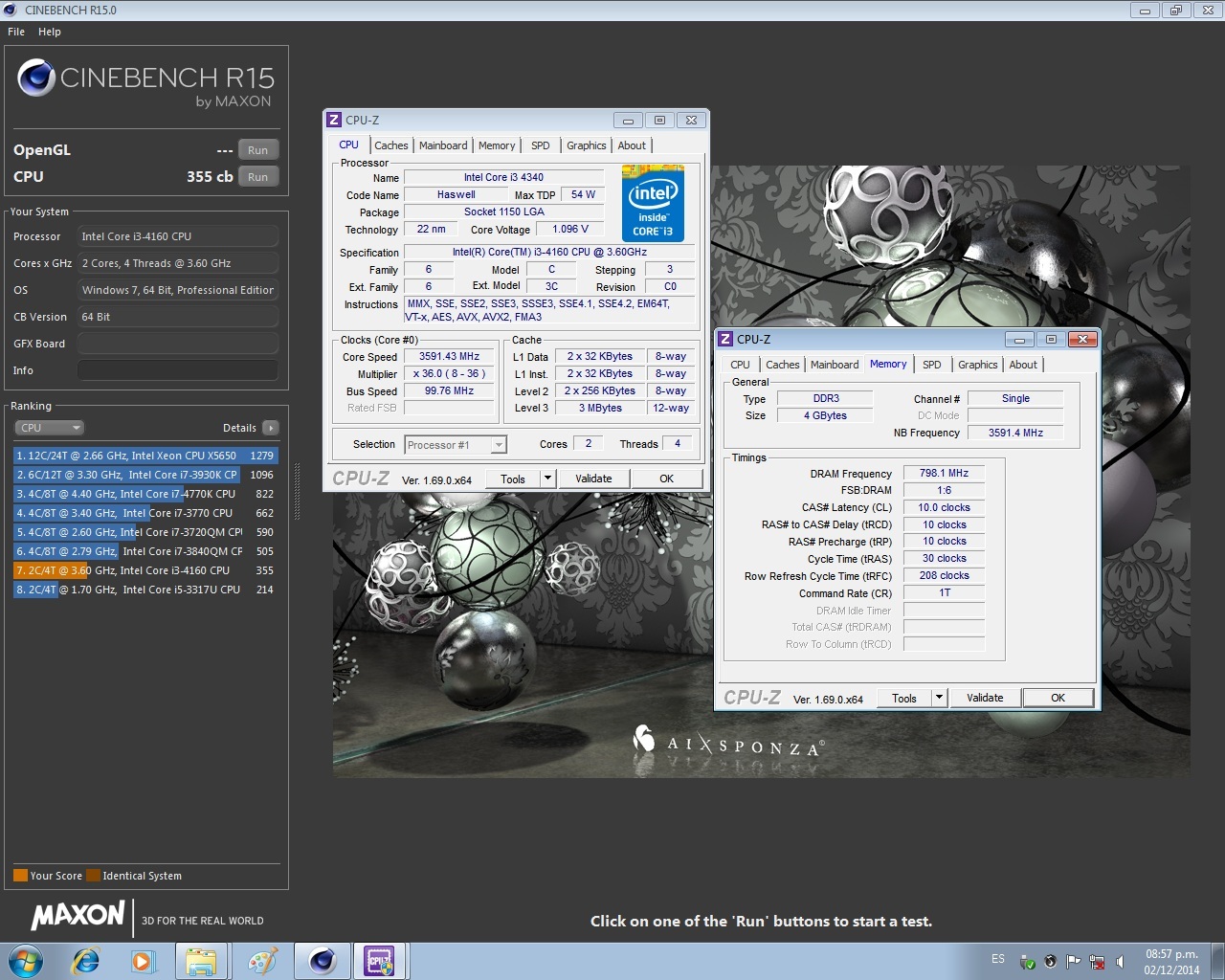Click the ES language indicator
This screenshot has width=1225, height=980.
point(998,959)
